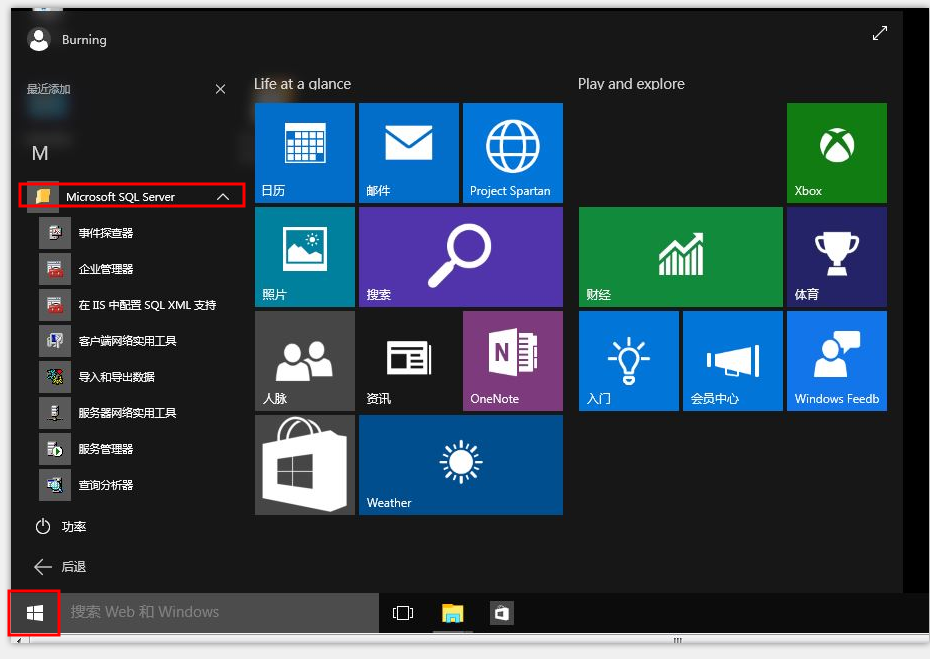Open the Burning user account menu
Screen dimensions: 930x659
[67, 40]
